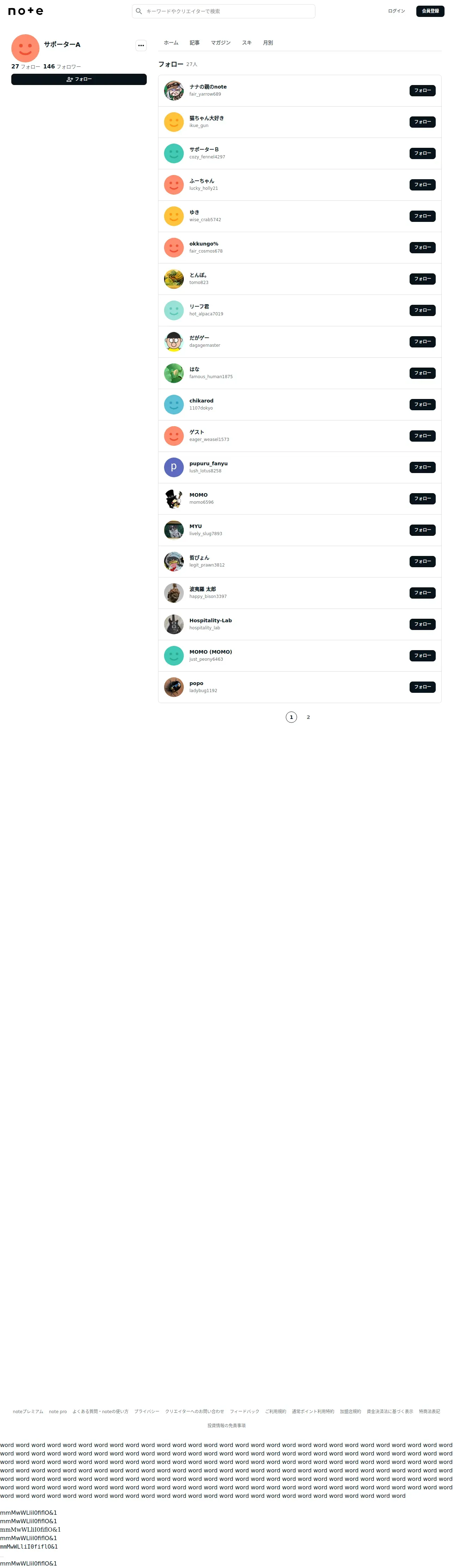Click the search magnifier icon
This screenshot has width=453, height=1568.
click(139, 11)
